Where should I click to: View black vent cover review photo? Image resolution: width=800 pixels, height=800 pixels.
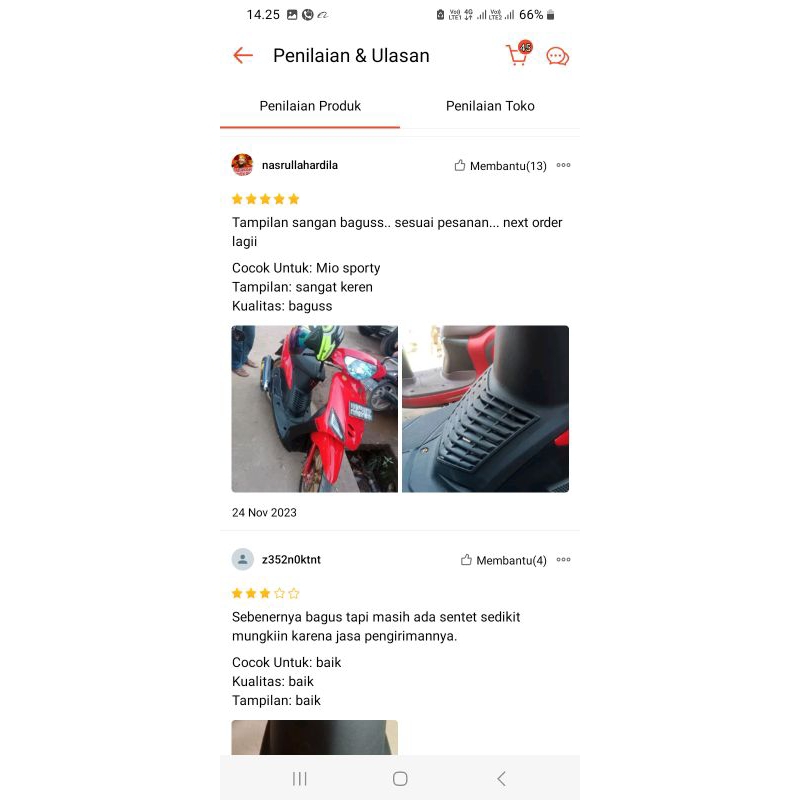[485, 409]
